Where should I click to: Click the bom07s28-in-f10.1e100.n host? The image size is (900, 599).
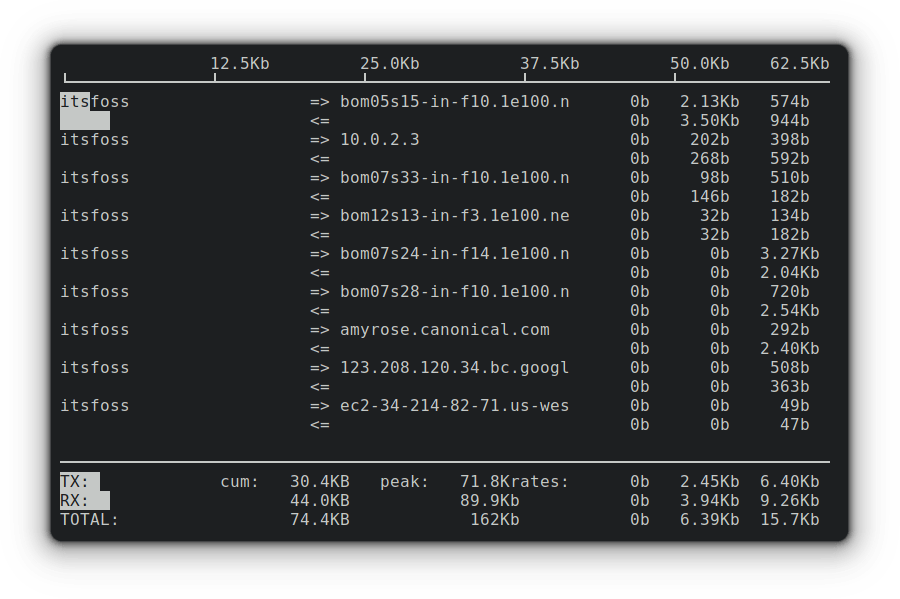(x=454, y=292)
